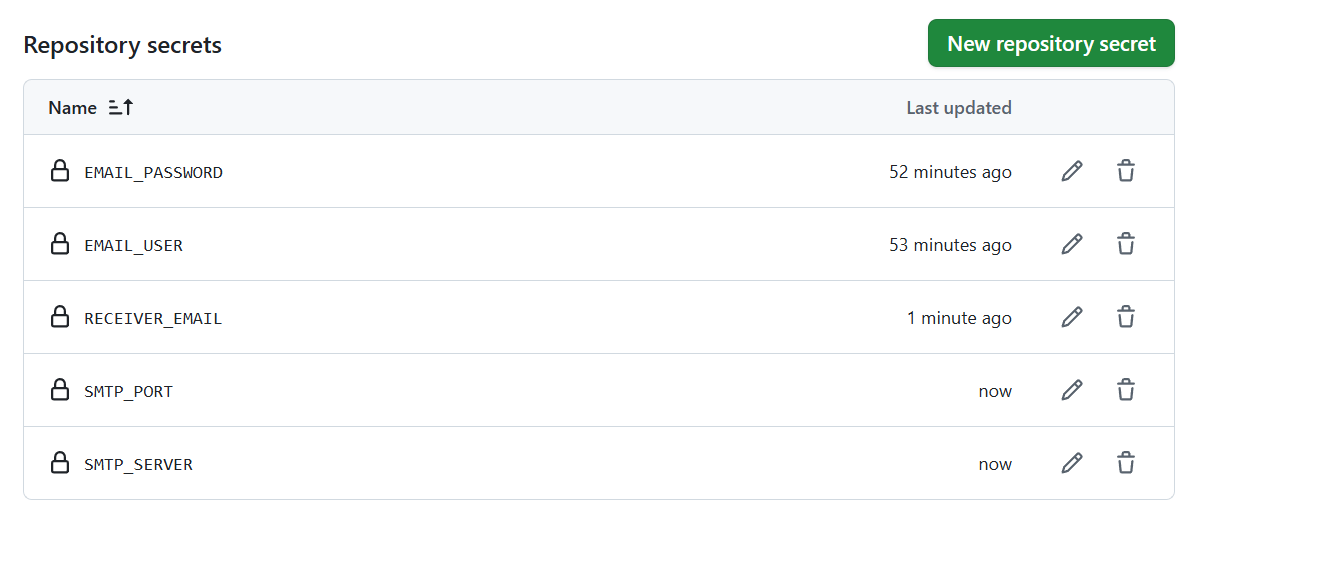This screenshot has width=1327, height=588.
Task: Delete the SMTP_PORT secret
Action: 1126,390
